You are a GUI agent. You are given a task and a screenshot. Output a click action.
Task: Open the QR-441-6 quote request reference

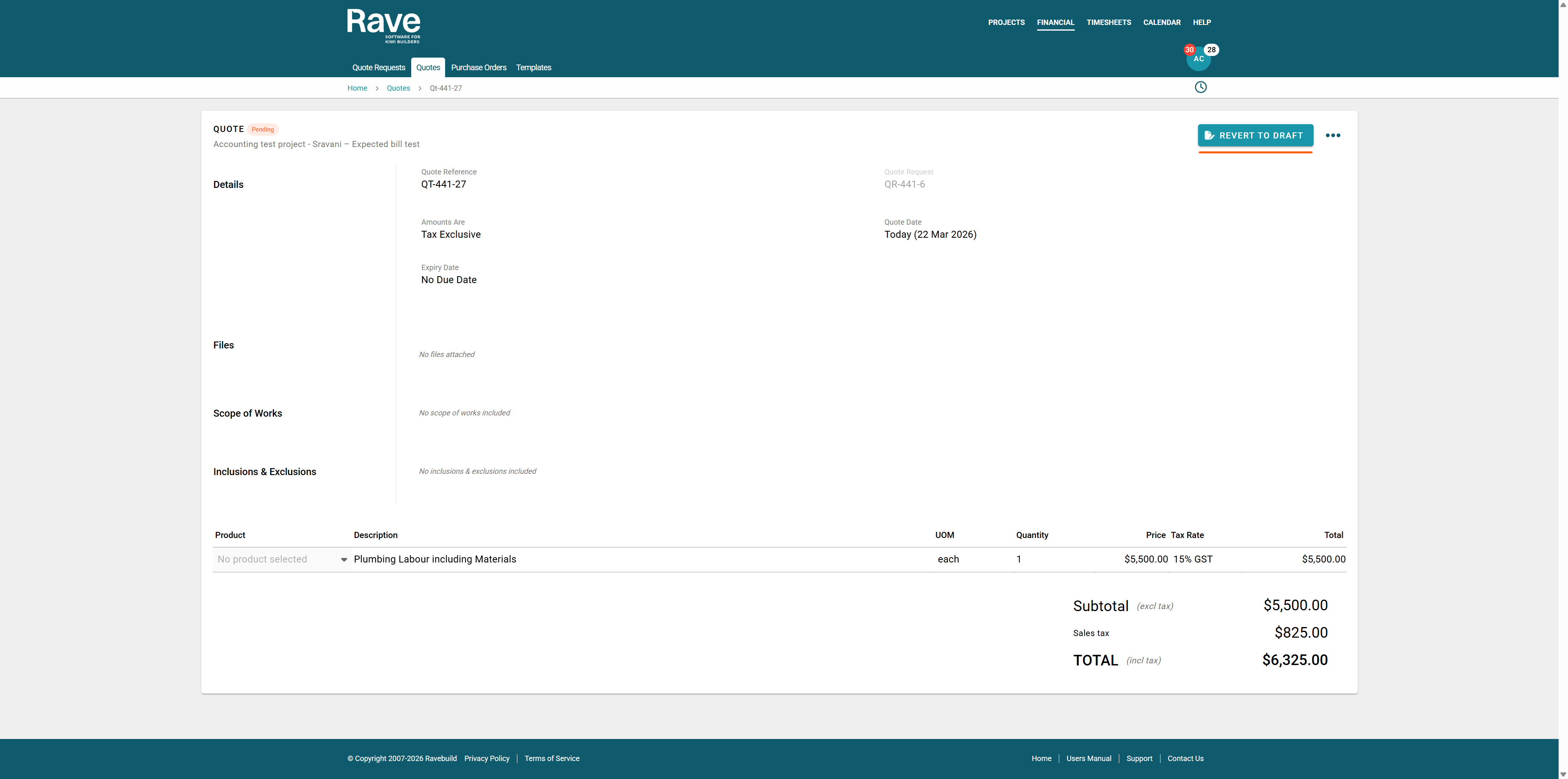point(904,184)
